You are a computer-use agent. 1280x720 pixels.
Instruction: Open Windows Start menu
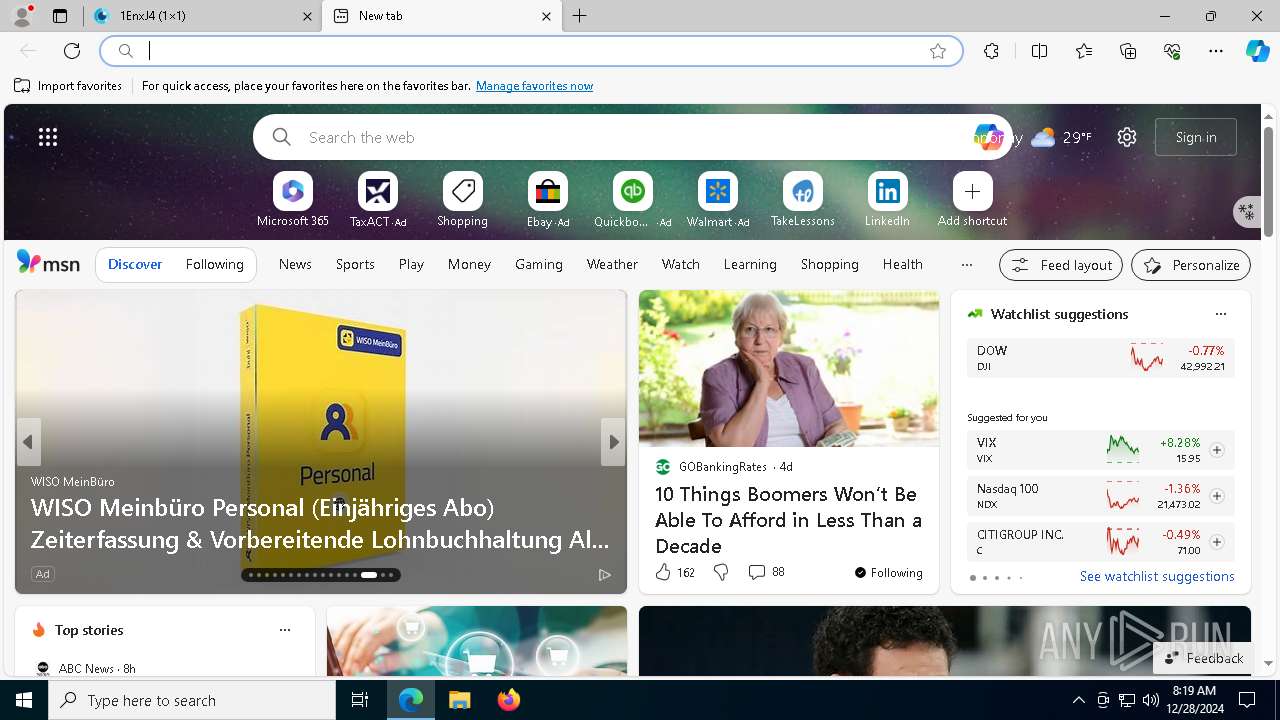pyautogui.click(x=24, y=700)
